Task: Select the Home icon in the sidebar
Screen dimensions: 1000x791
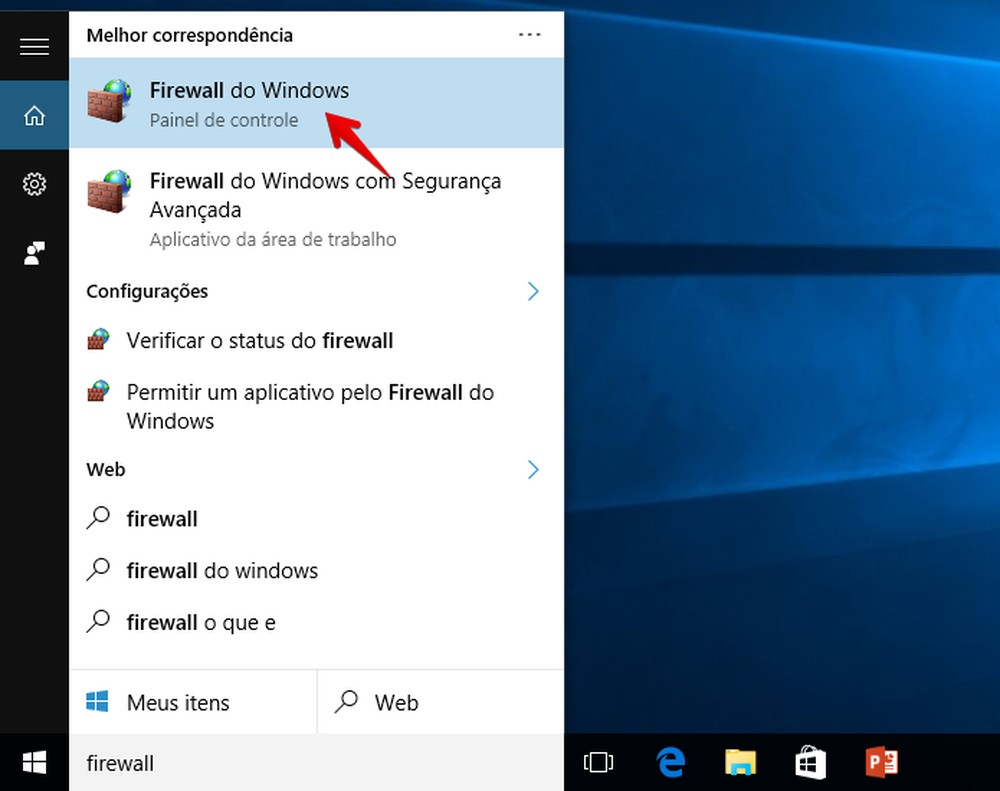Action: pos(34,114)
